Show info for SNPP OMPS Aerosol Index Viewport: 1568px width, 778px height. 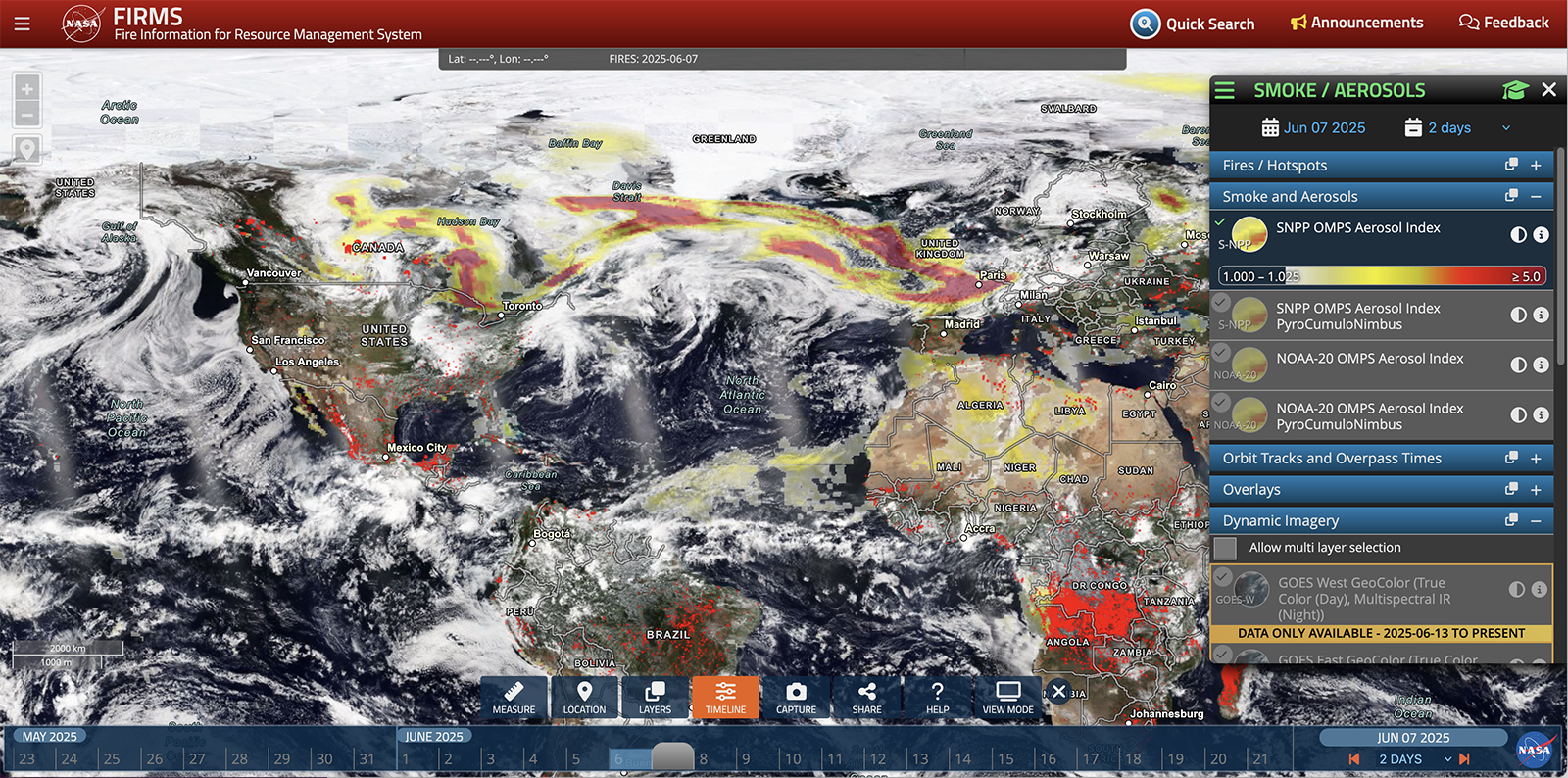tap(1541, 235)
